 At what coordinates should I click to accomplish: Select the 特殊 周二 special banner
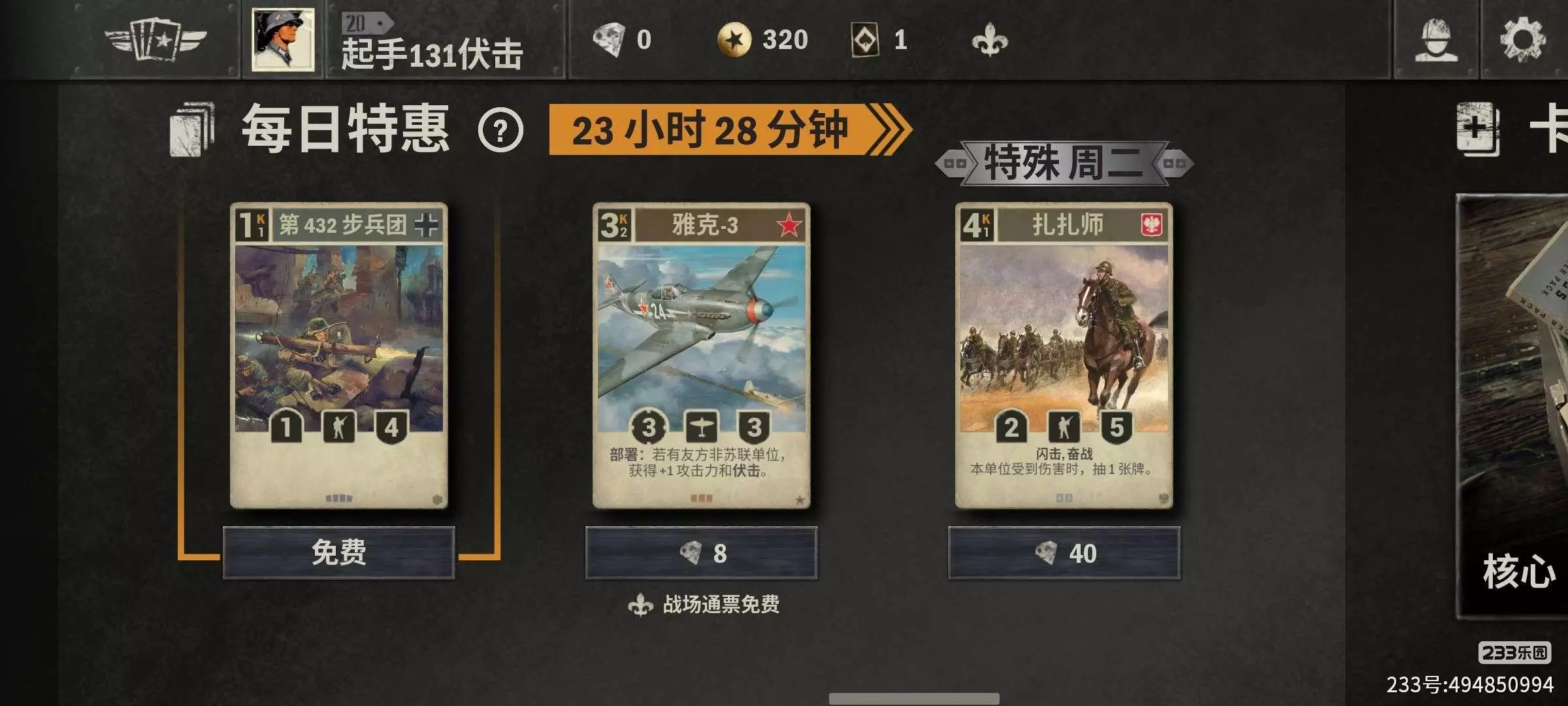pos(1064,163)
